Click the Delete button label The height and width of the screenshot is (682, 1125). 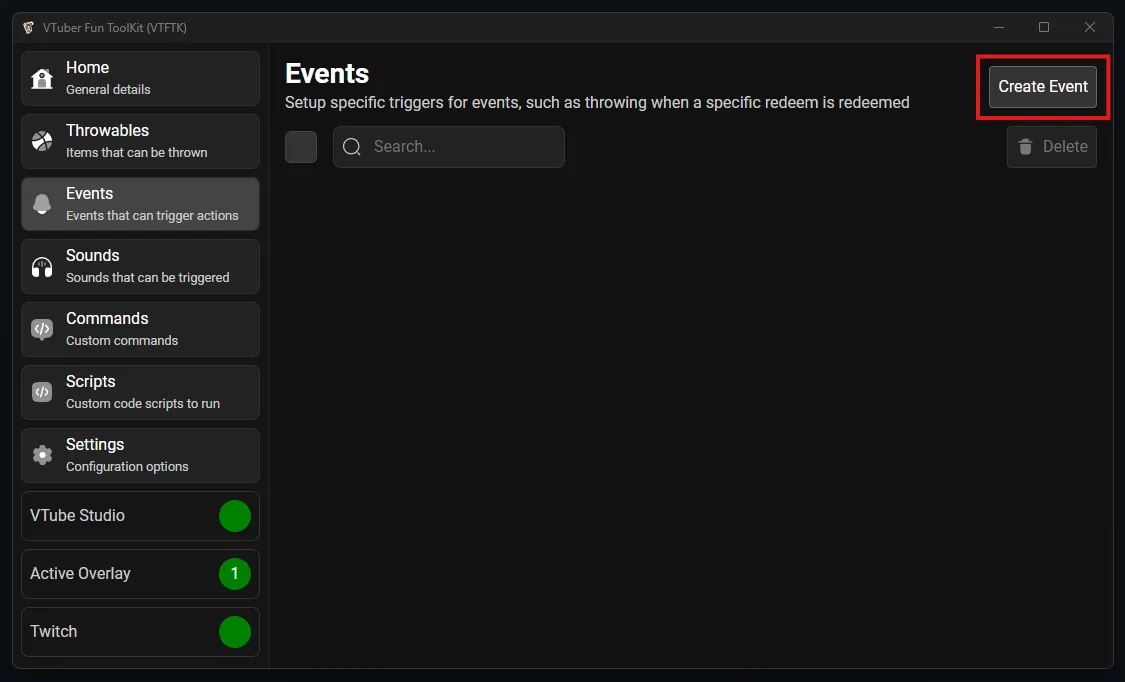click(1064, 147)
